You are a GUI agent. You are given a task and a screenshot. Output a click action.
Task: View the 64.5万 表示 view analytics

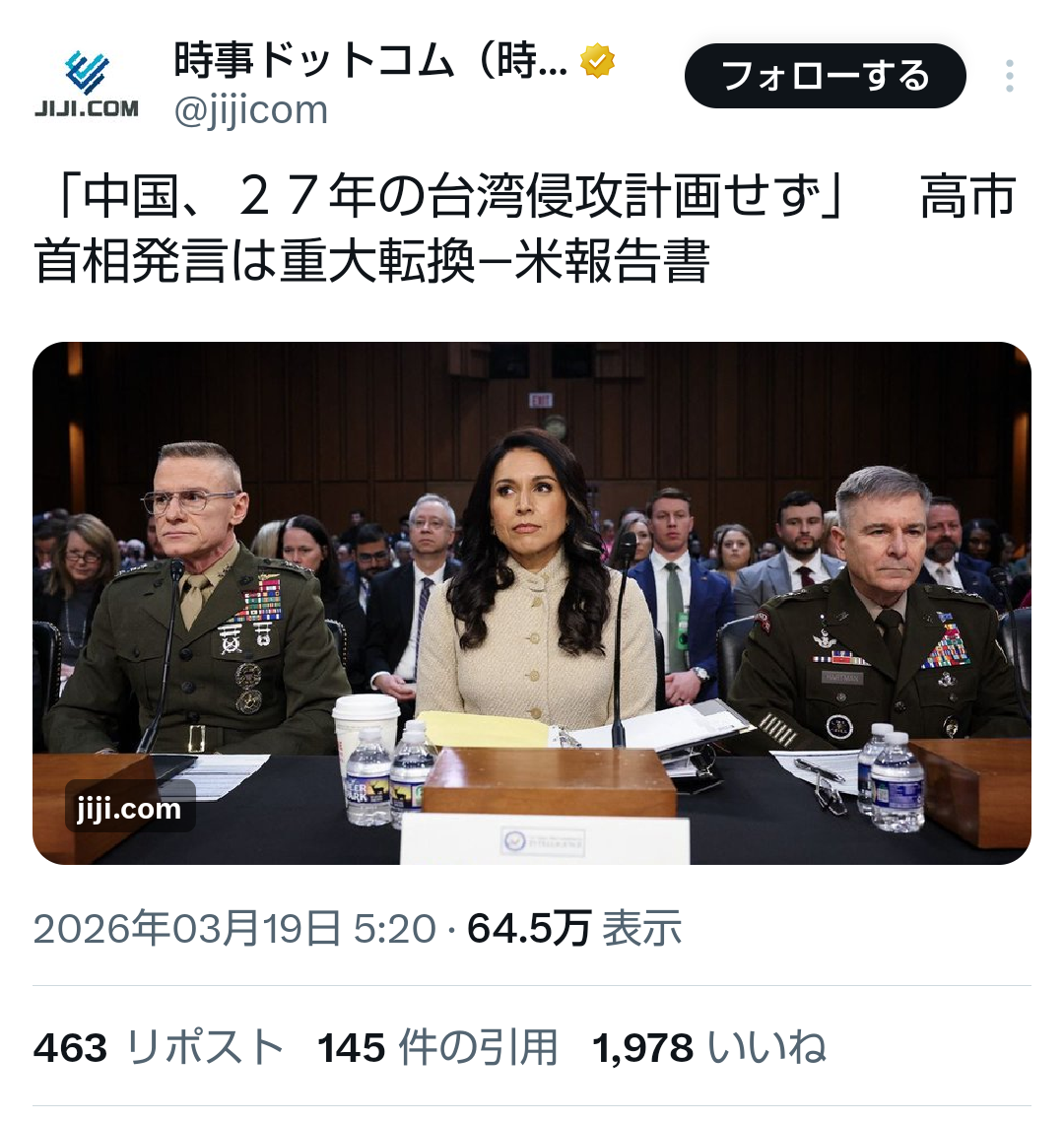tap(574, 929)
